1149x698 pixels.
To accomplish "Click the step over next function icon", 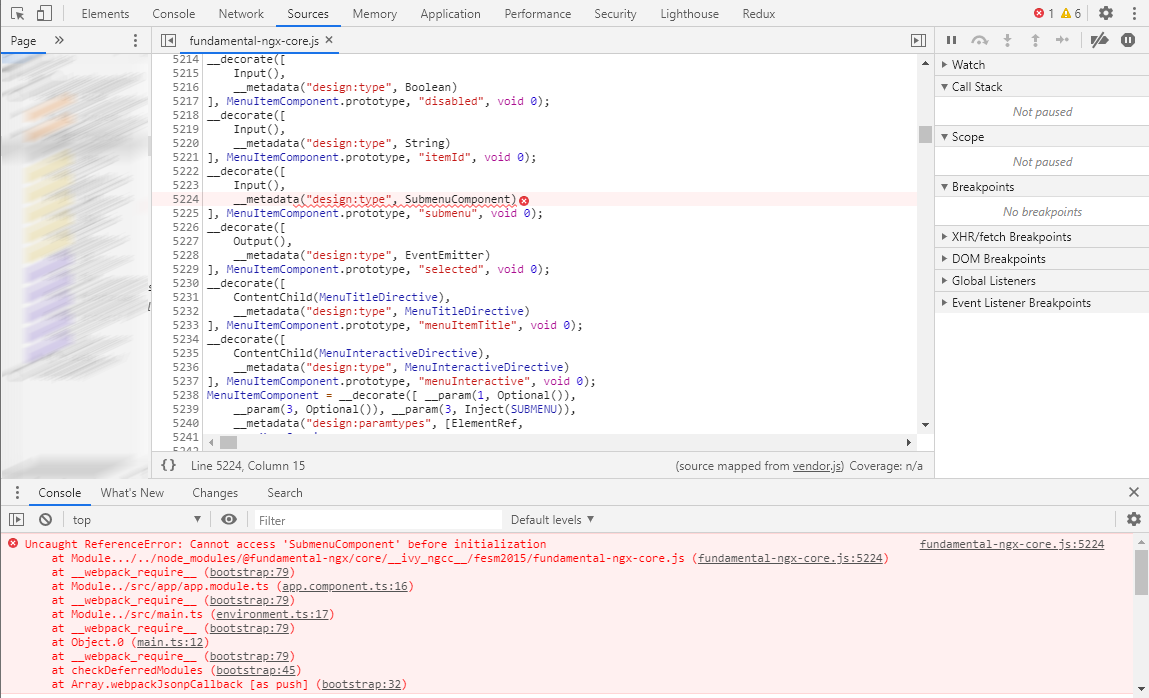I will 980,40.
